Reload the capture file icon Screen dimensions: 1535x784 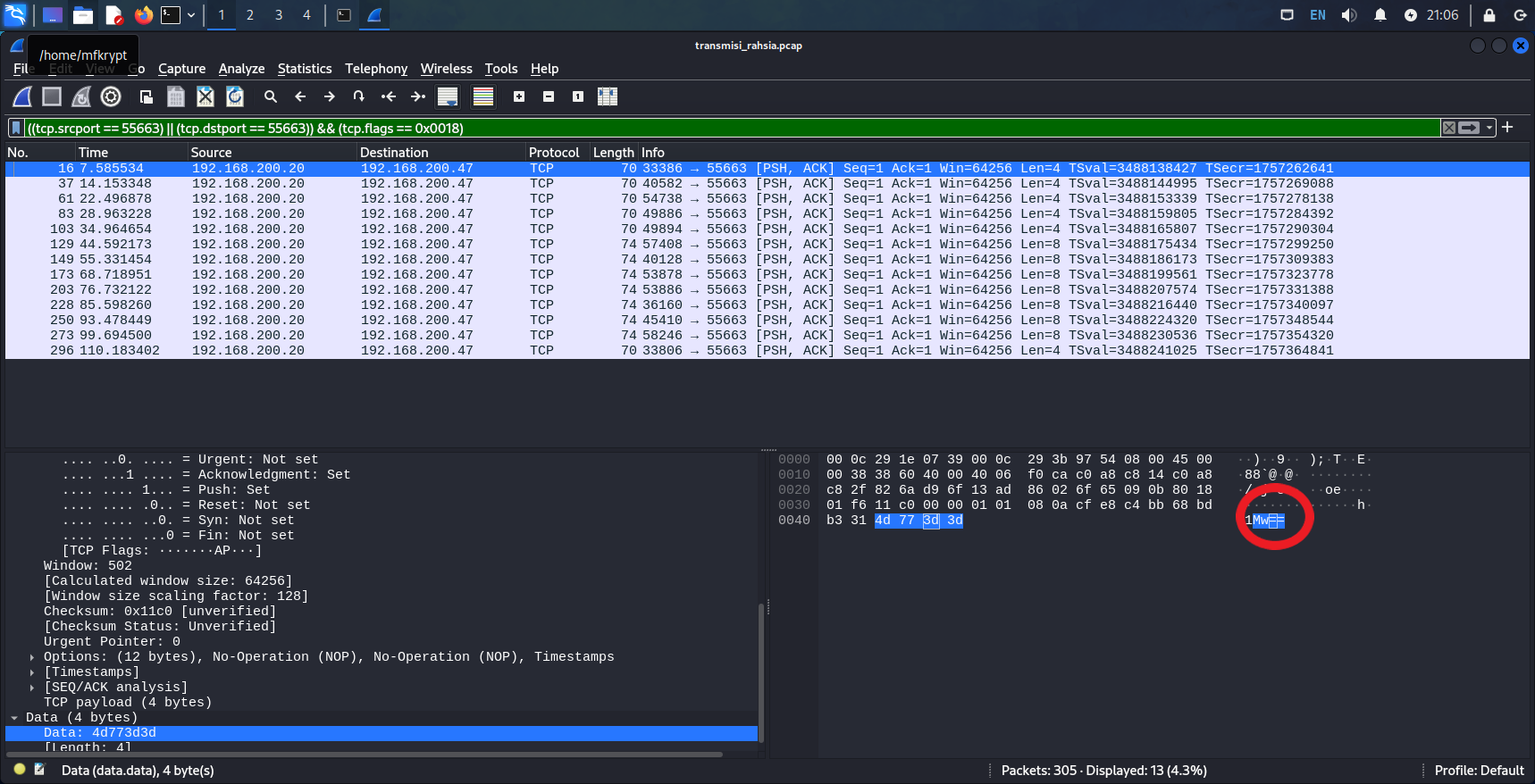tap(235, 96)
